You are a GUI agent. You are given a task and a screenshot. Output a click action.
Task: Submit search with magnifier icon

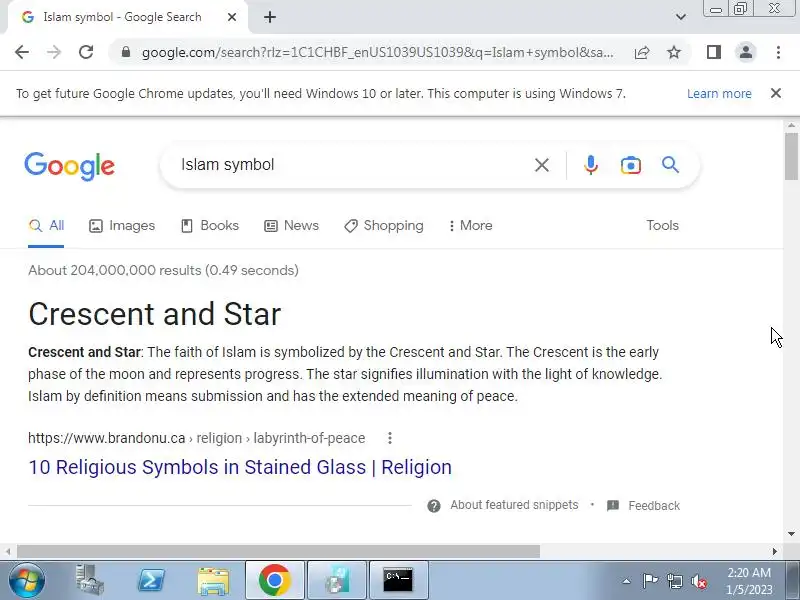670,165
